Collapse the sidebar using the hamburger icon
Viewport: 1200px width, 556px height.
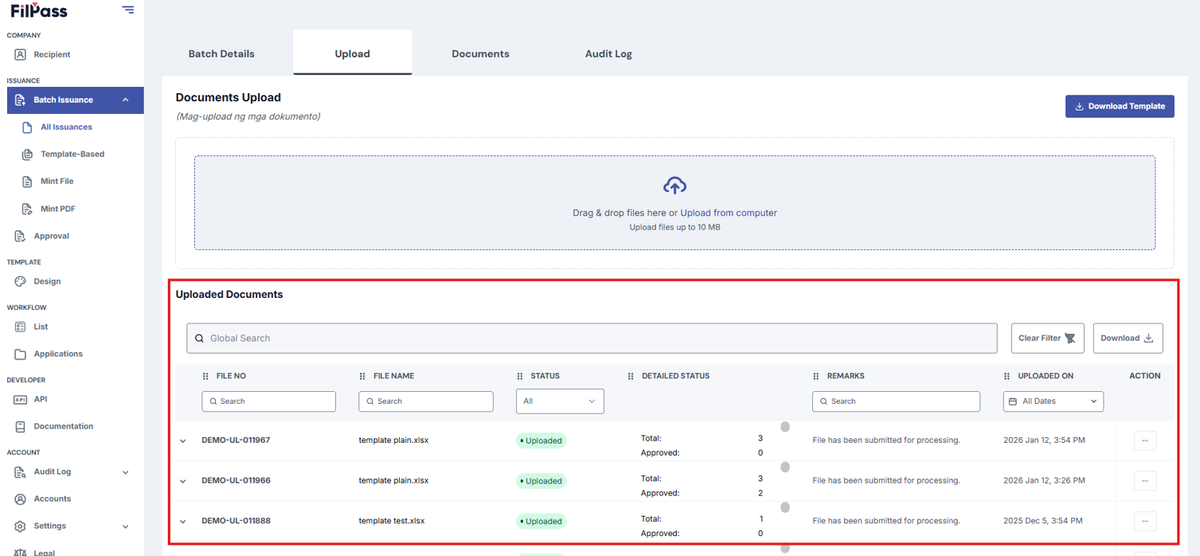(128, 9)
